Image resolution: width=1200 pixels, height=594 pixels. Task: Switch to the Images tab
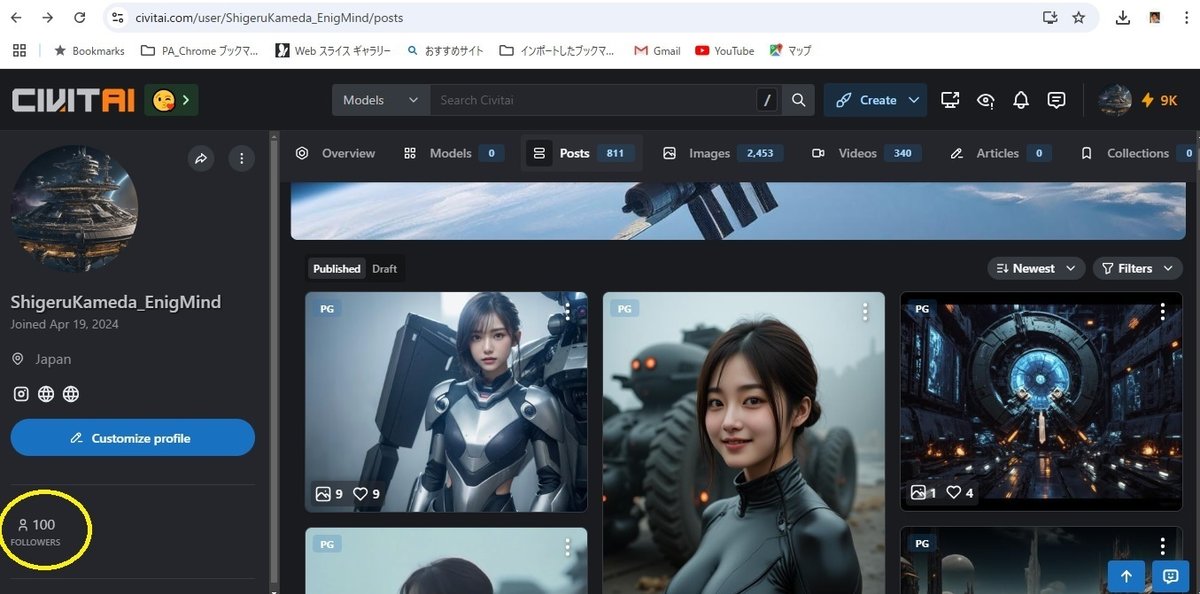point(711,152)
